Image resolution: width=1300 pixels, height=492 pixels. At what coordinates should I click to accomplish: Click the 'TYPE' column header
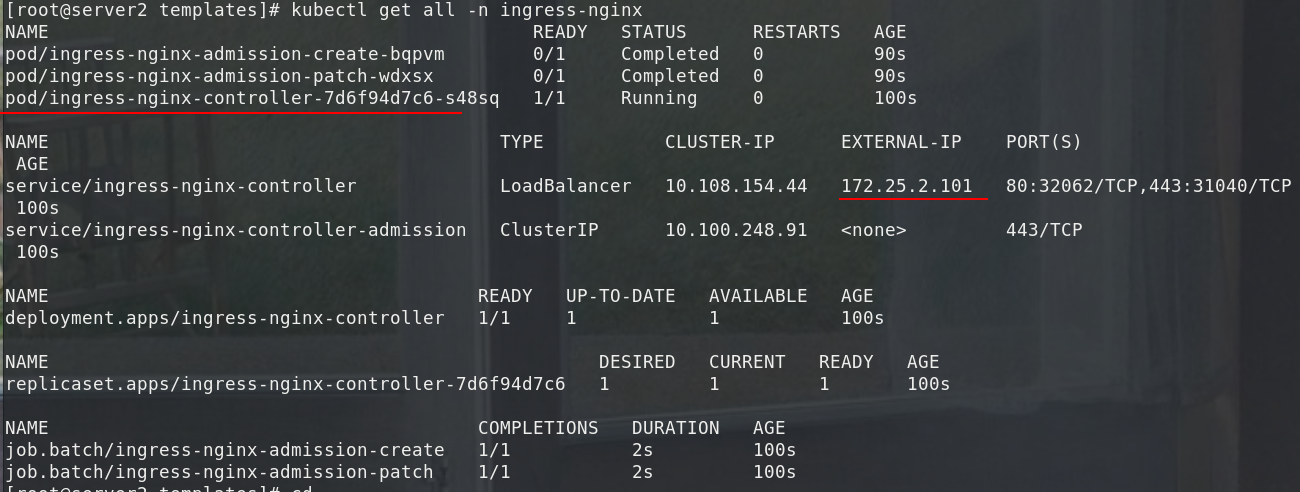pos(522,142)
